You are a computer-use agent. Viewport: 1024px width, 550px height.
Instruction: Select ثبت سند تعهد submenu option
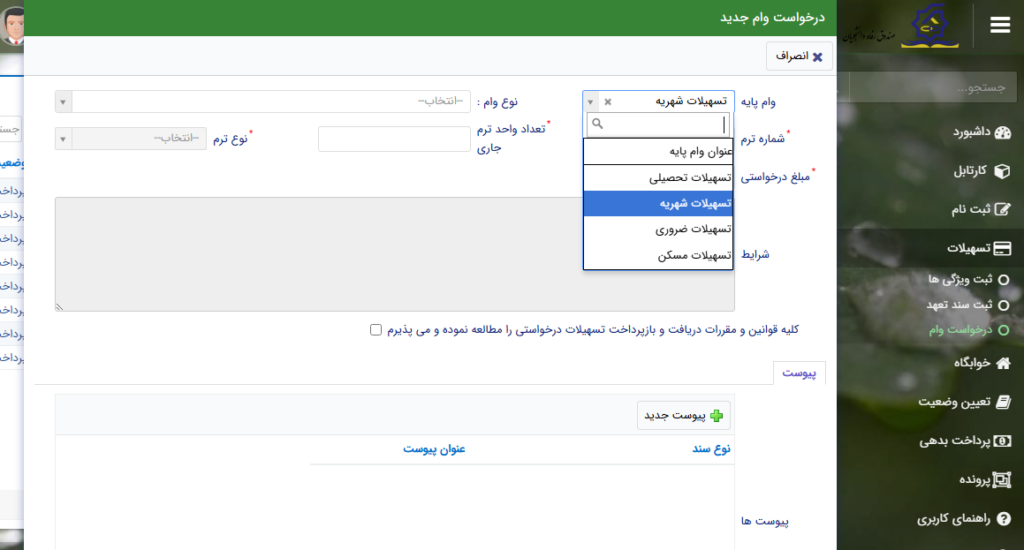pyautogui.click(x=960, y=303)
